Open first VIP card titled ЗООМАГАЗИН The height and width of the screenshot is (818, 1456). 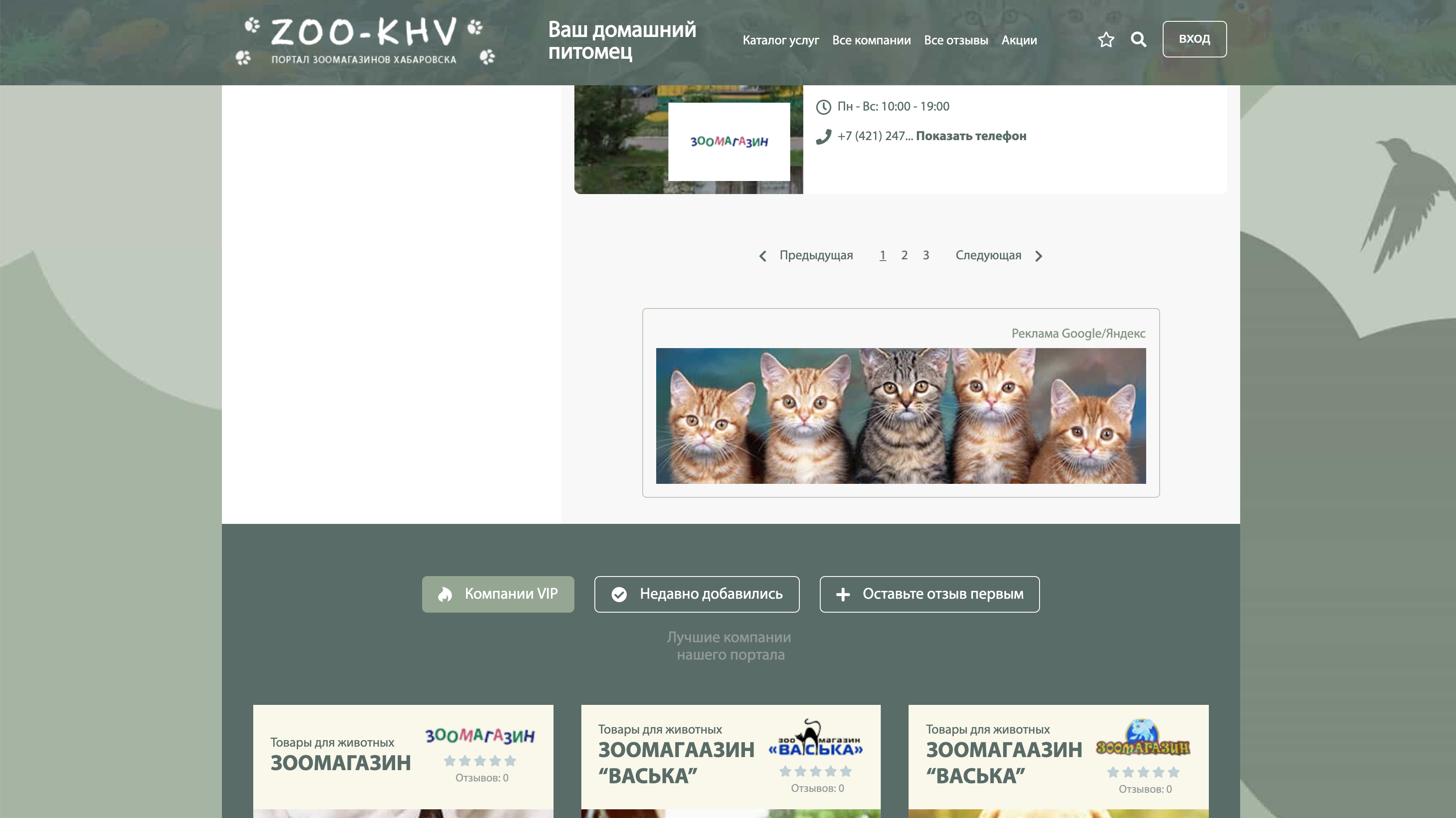(340, 763)
